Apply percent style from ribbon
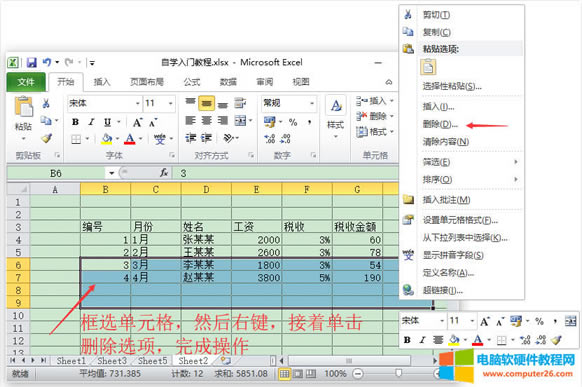582x387 pixels. tap(293, 122)
